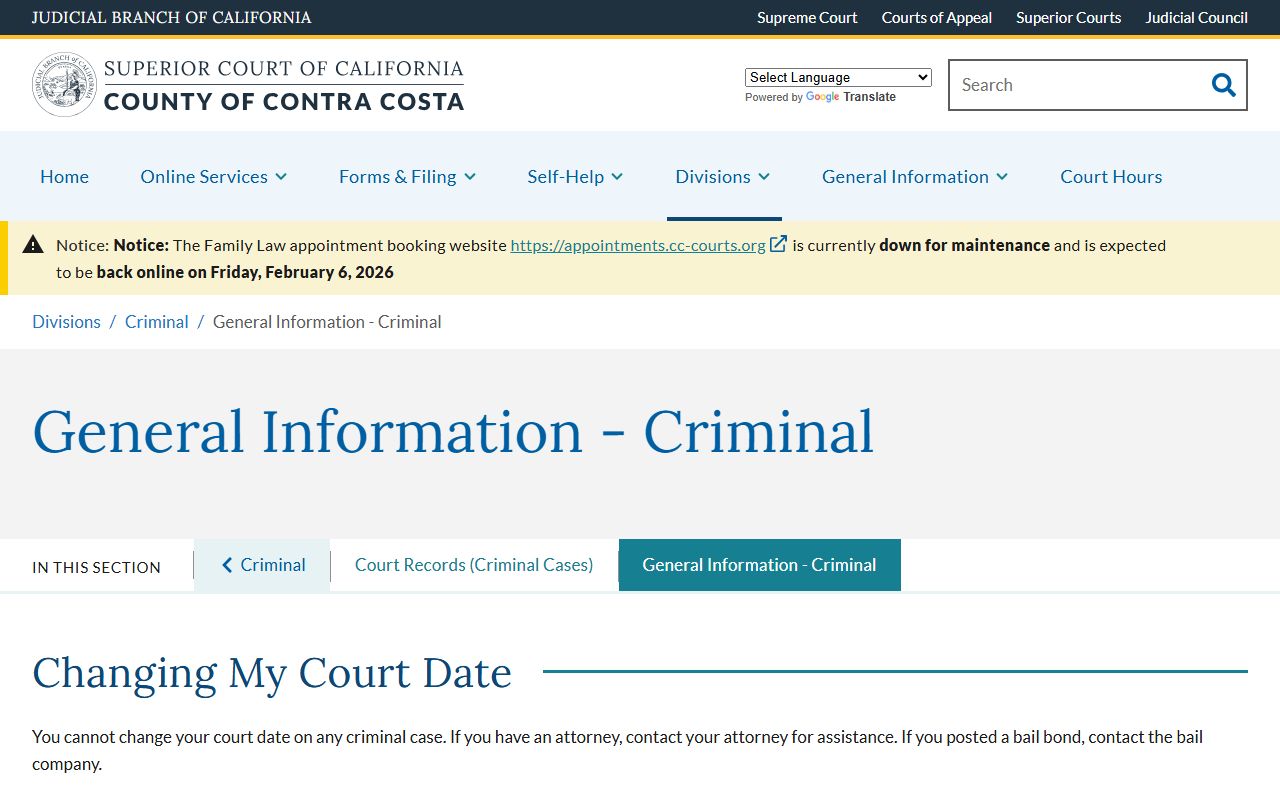Go to Home in main navigation
1280x800 pixels.
click(x=64, y=176)
